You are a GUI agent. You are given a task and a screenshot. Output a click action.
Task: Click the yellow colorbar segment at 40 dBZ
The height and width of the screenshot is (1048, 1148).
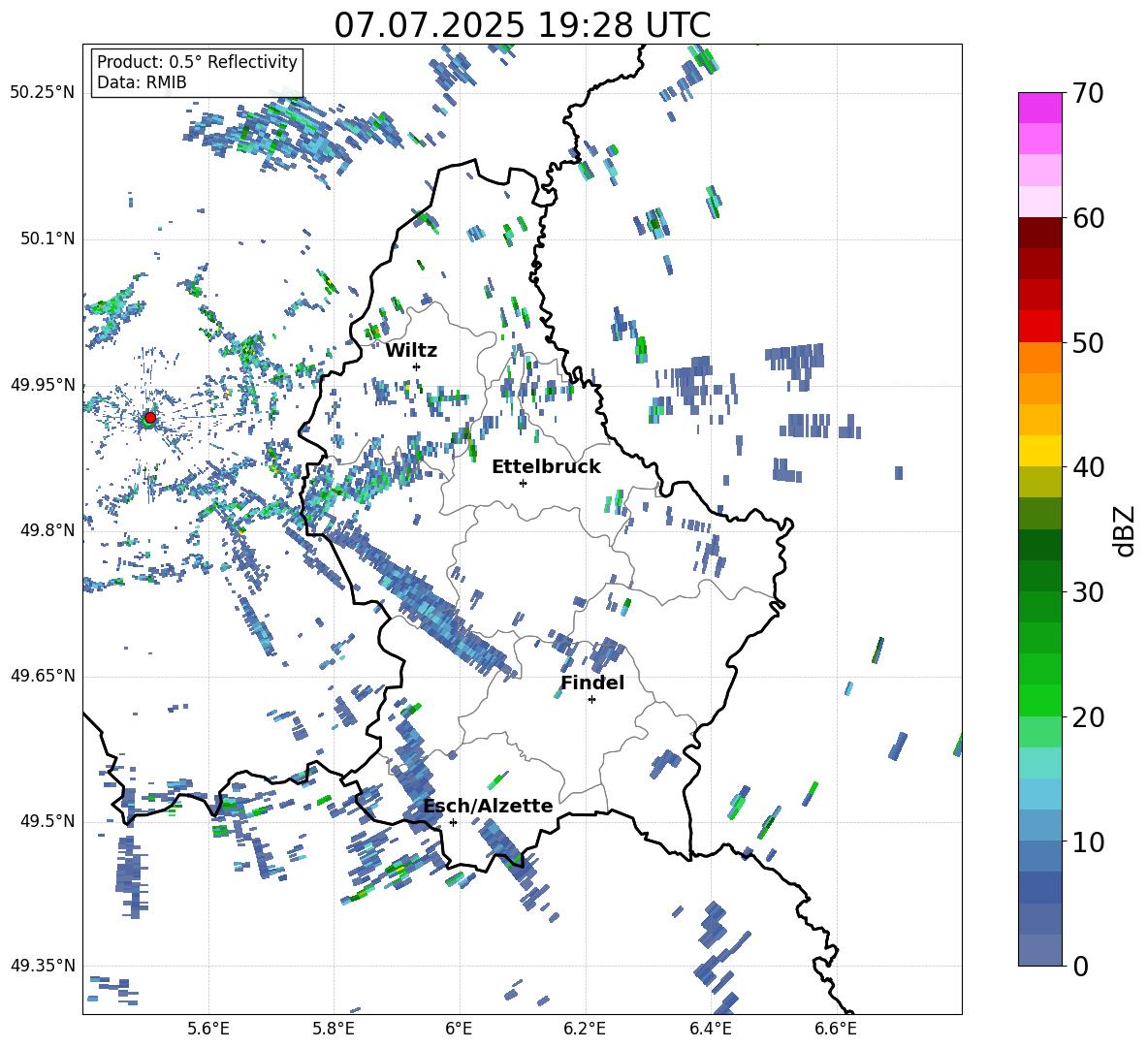tap(1040, 451)
